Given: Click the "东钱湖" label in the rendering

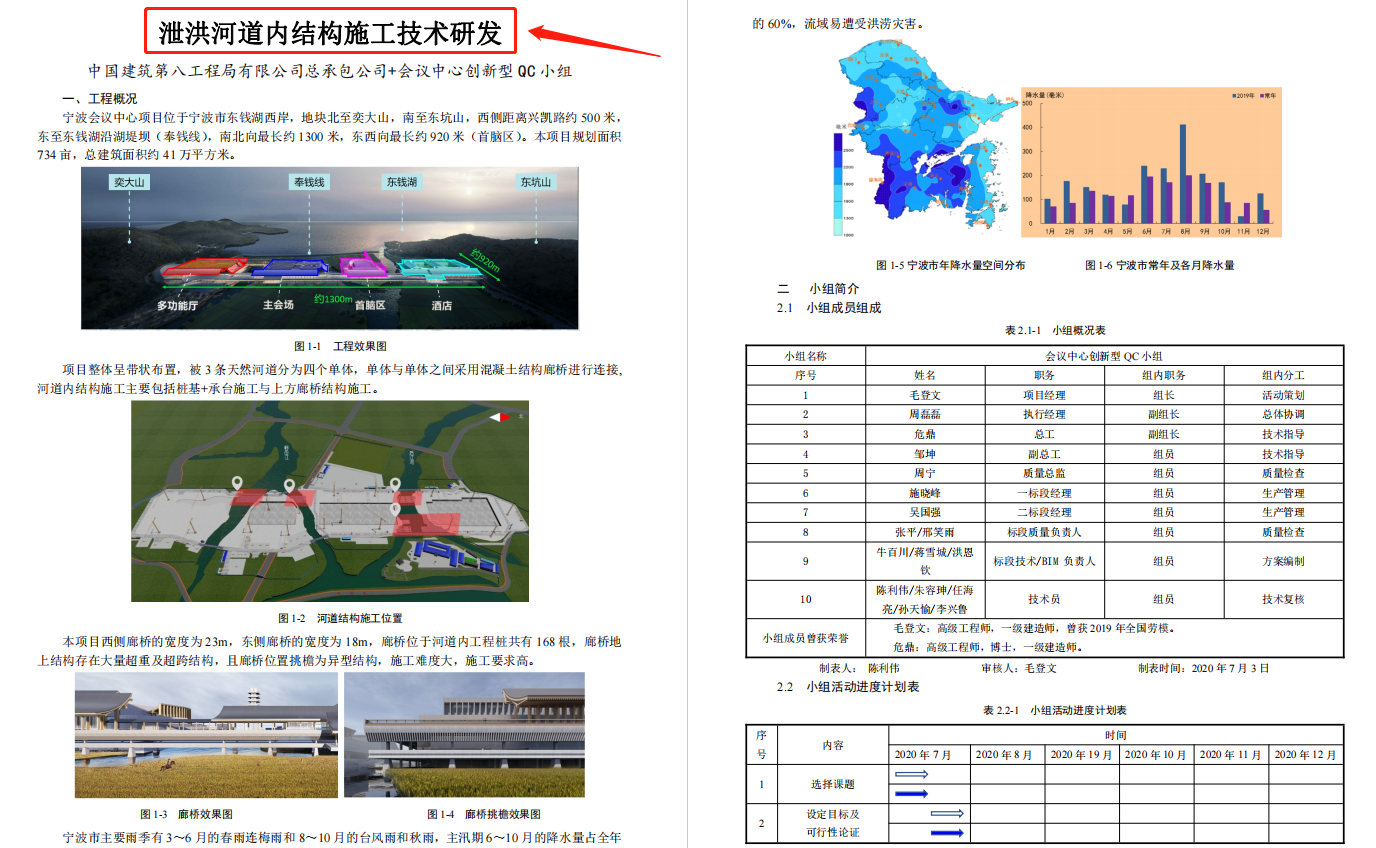Looking at the screenshot, I should pyautogui.click(x=402, y=183).
